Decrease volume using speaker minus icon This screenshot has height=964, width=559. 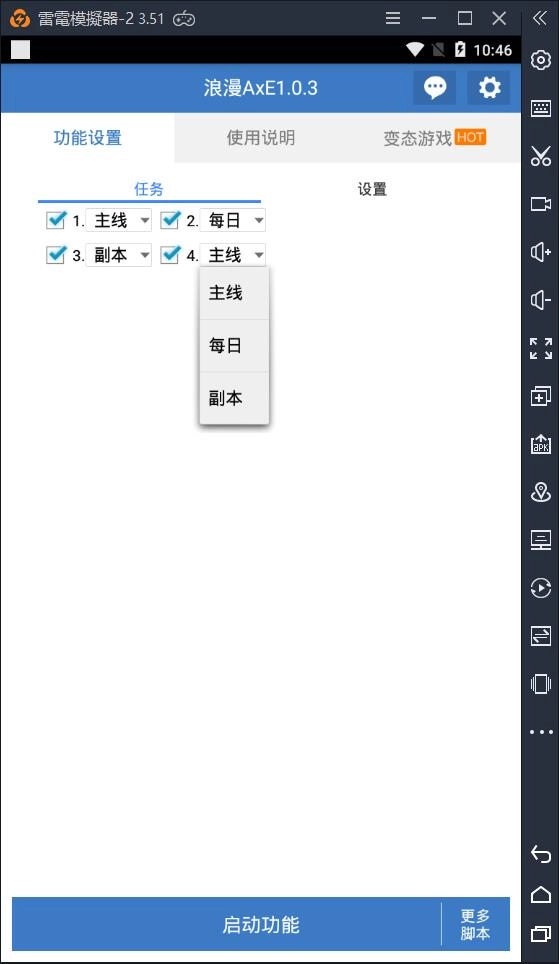pos(541,300)
